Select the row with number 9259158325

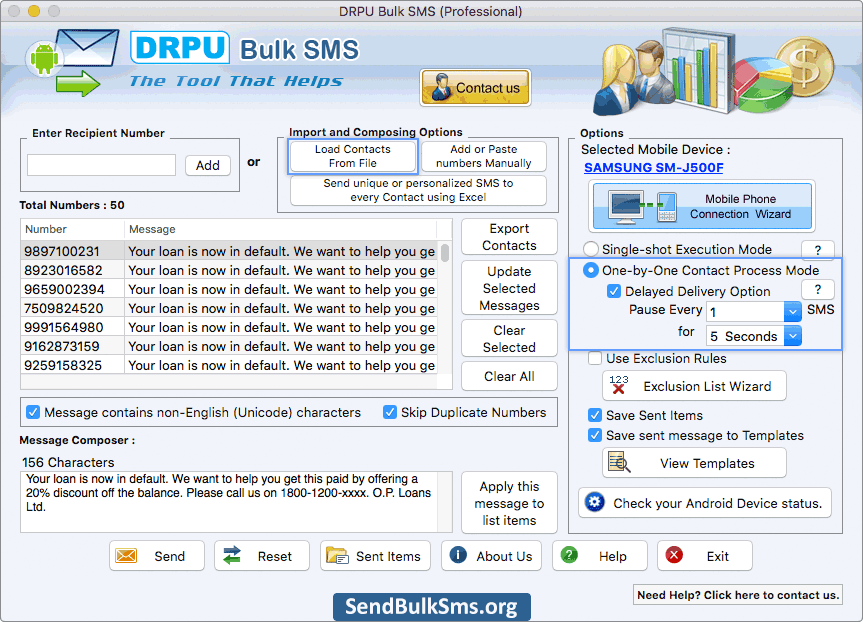coord(230,365)
